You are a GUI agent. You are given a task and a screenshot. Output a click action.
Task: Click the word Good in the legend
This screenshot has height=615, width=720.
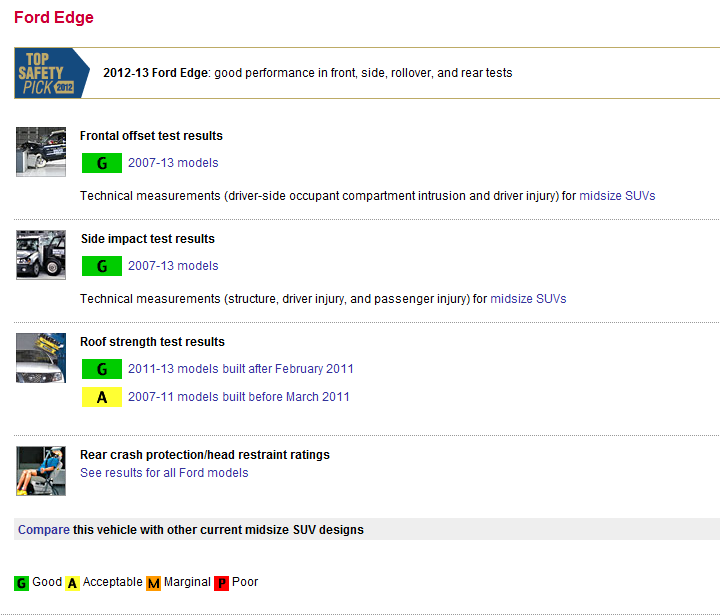pos(47,582)
